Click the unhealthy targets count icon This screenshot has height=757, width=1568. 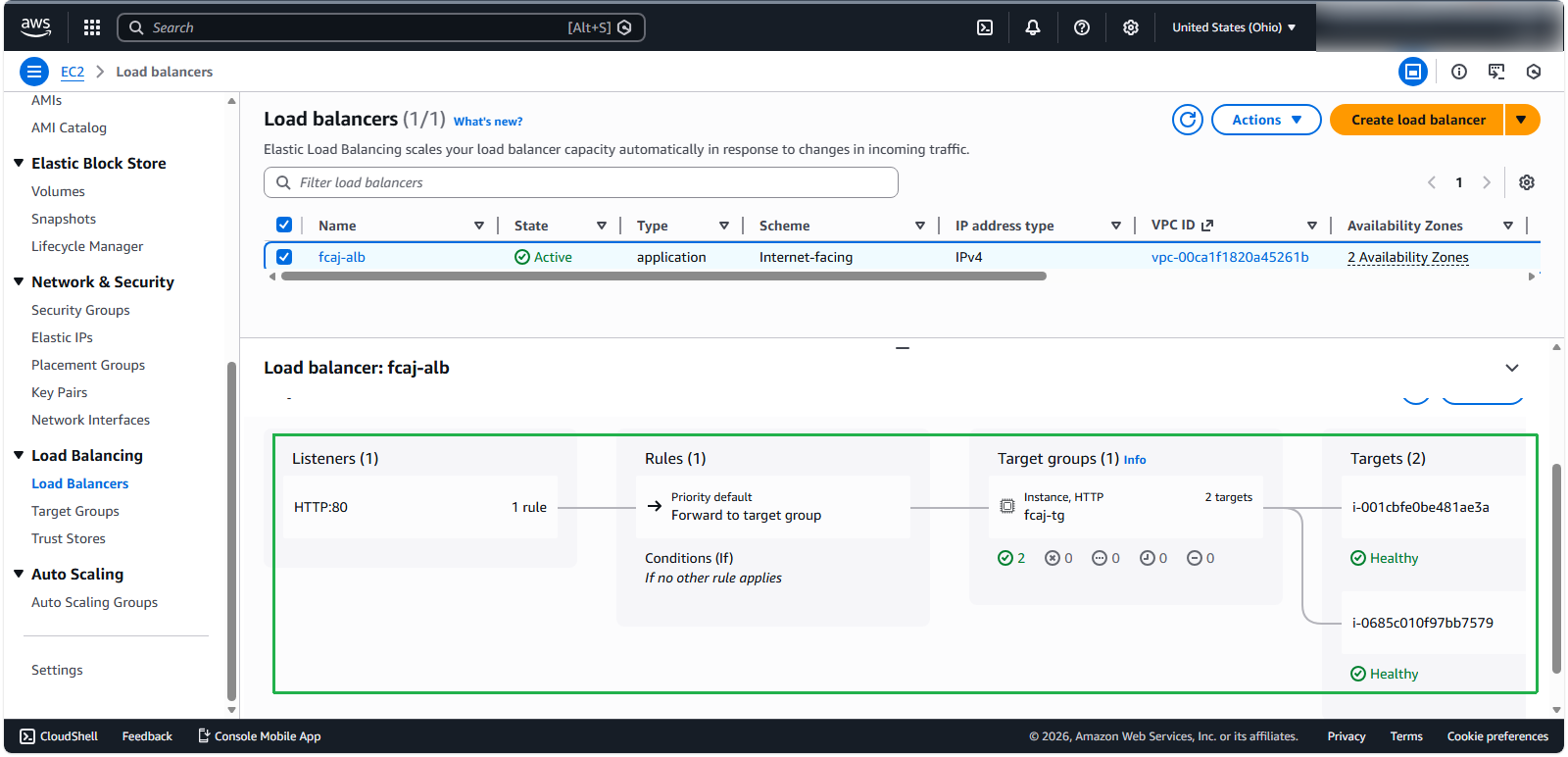1053,558
